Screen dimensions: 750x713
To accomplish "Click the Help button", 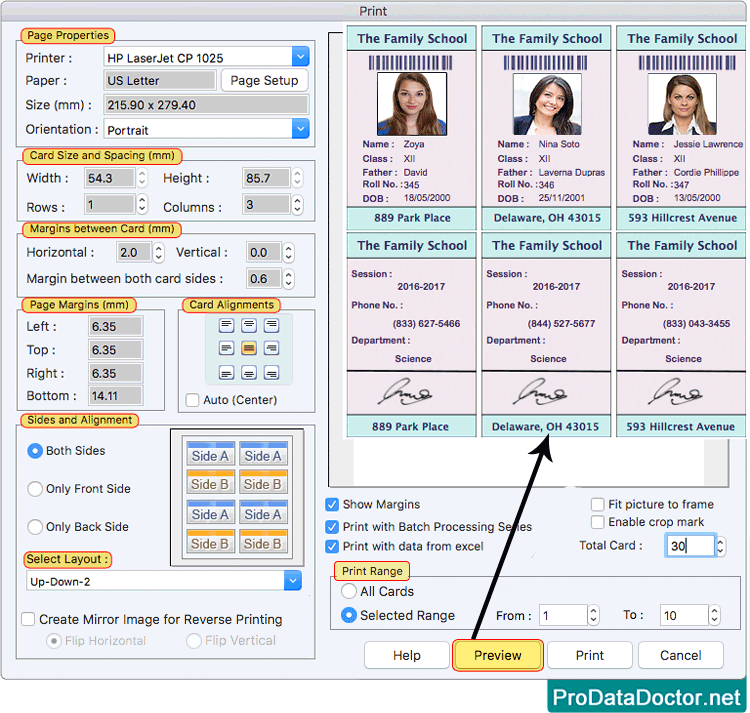I will click(407, 656).
